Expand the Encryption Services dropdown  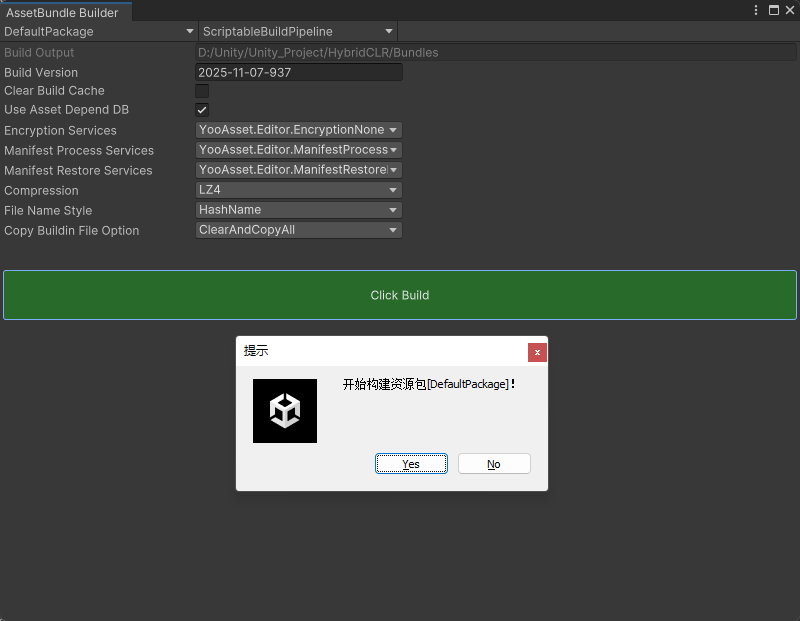[x=298, y=130]
